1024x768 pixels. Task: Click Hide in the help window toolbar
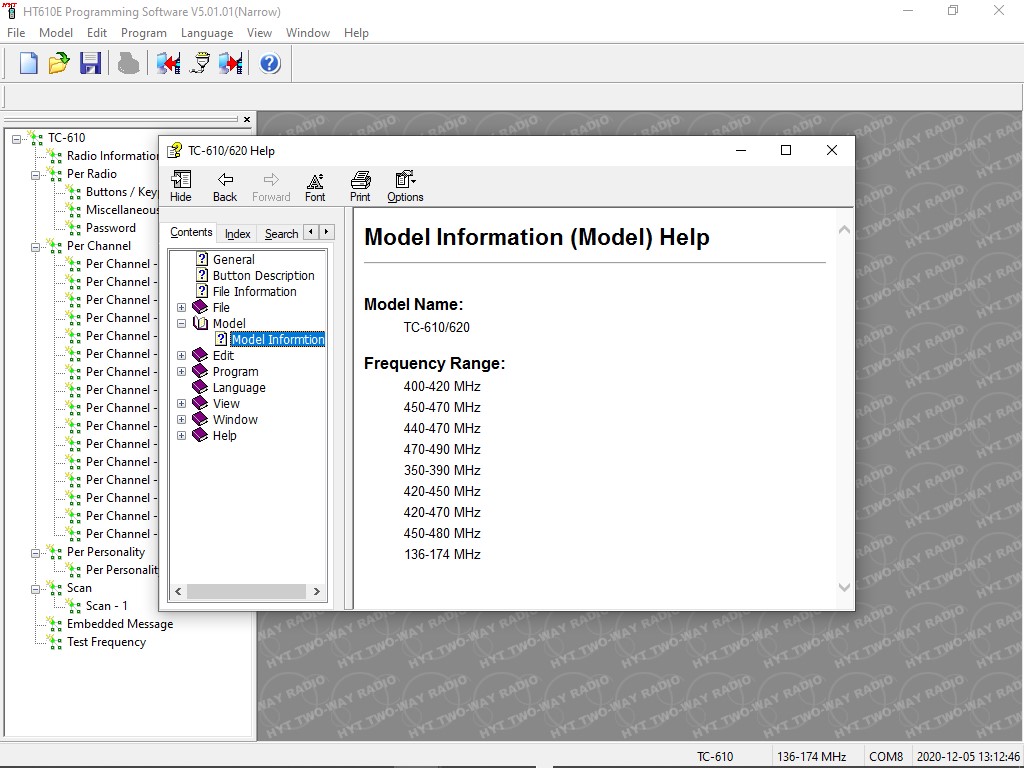click(181, 186)
